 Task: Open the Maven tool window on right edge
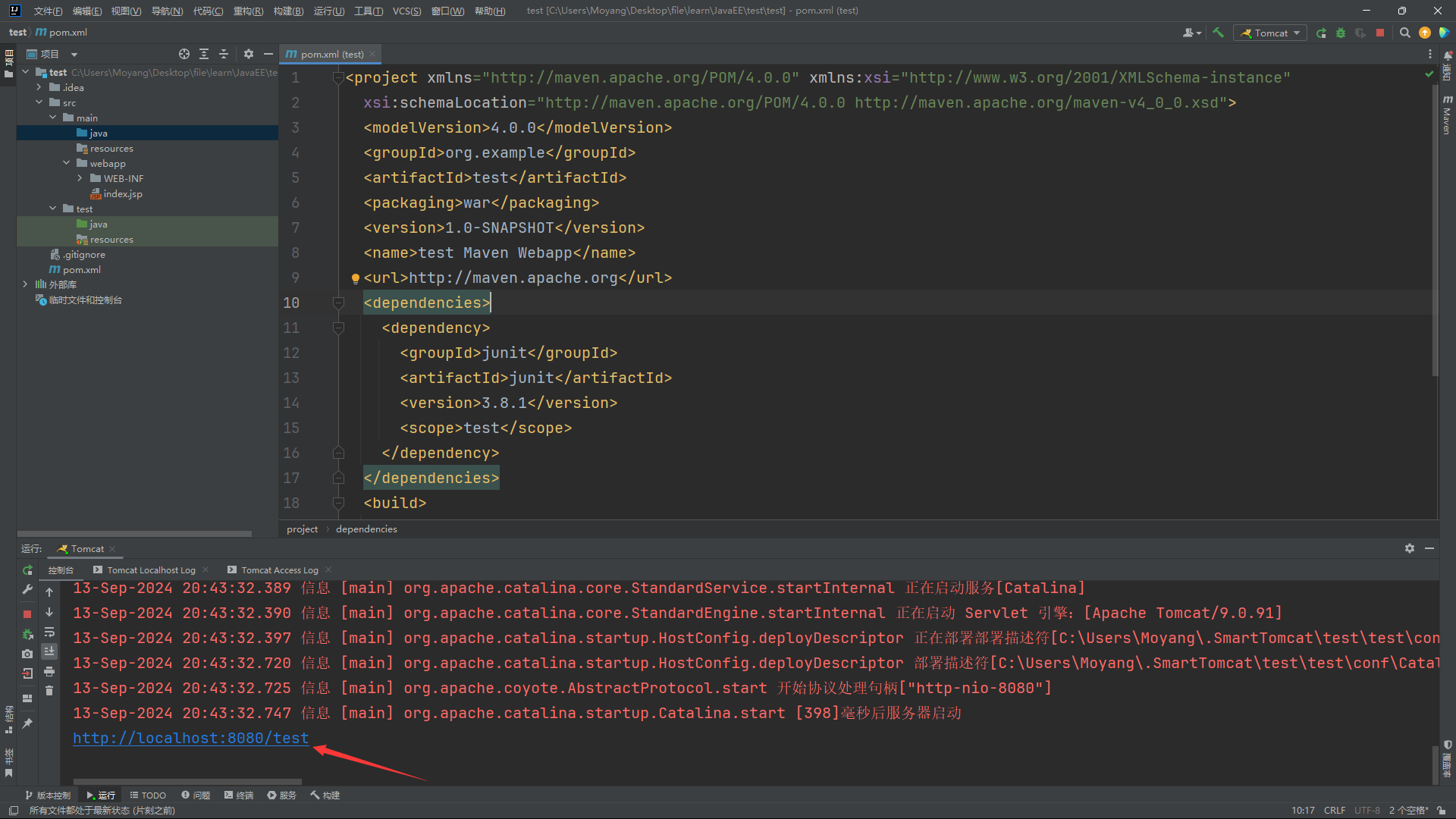click(x=1448, y=115)
